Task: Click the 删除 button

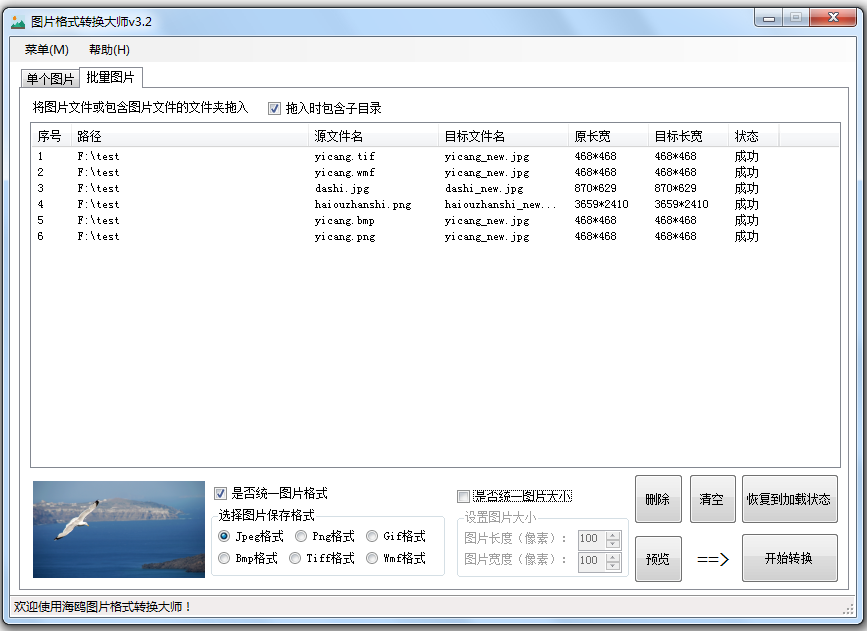Action: [x=658, y=499]
